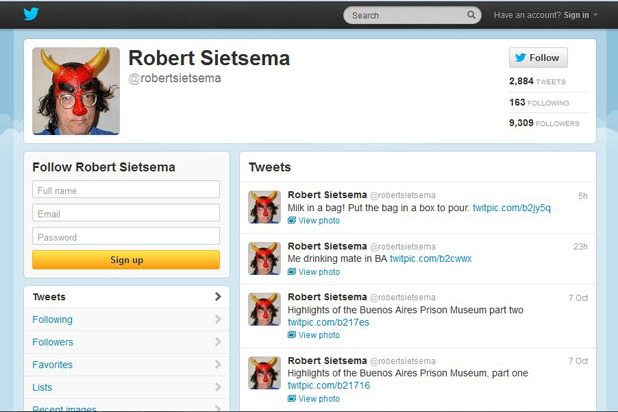Open the 23h tweet timestamp
This screenshot has height=412, width=618.
tap(581, 247)
